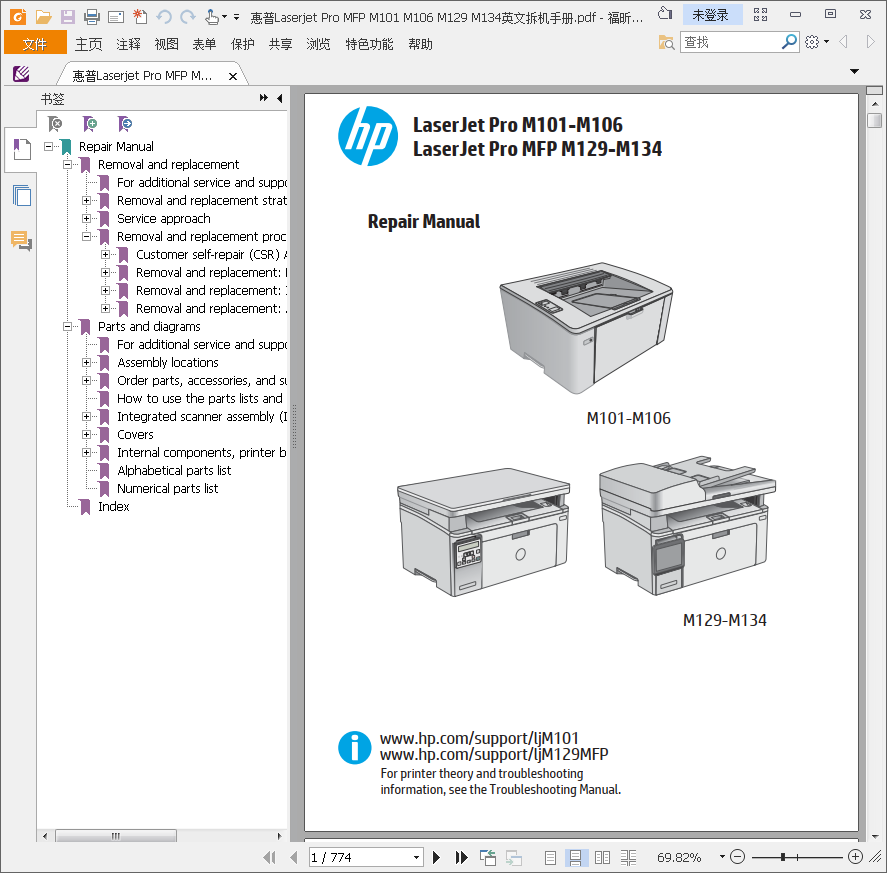Collapse the bookmark panel with left arrow
Viewport: 887px width, 873px height.
279,98
